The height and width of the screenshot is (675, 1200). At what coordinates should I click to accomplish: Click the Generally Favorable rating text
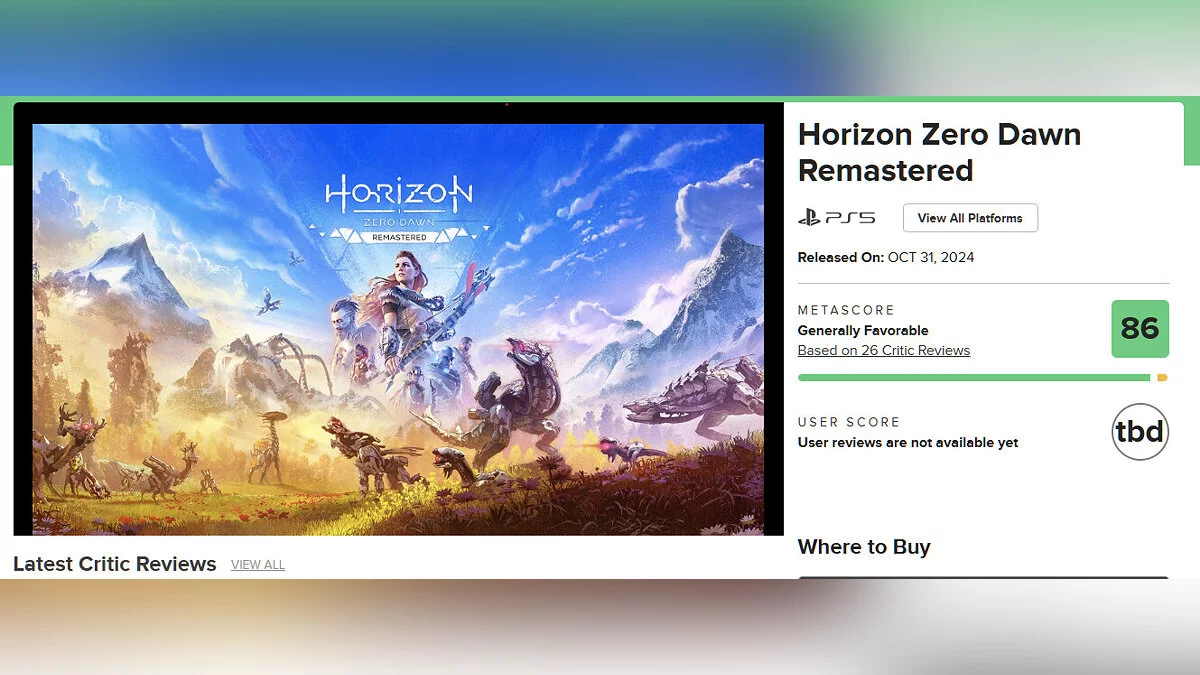[x=863, y=330]
